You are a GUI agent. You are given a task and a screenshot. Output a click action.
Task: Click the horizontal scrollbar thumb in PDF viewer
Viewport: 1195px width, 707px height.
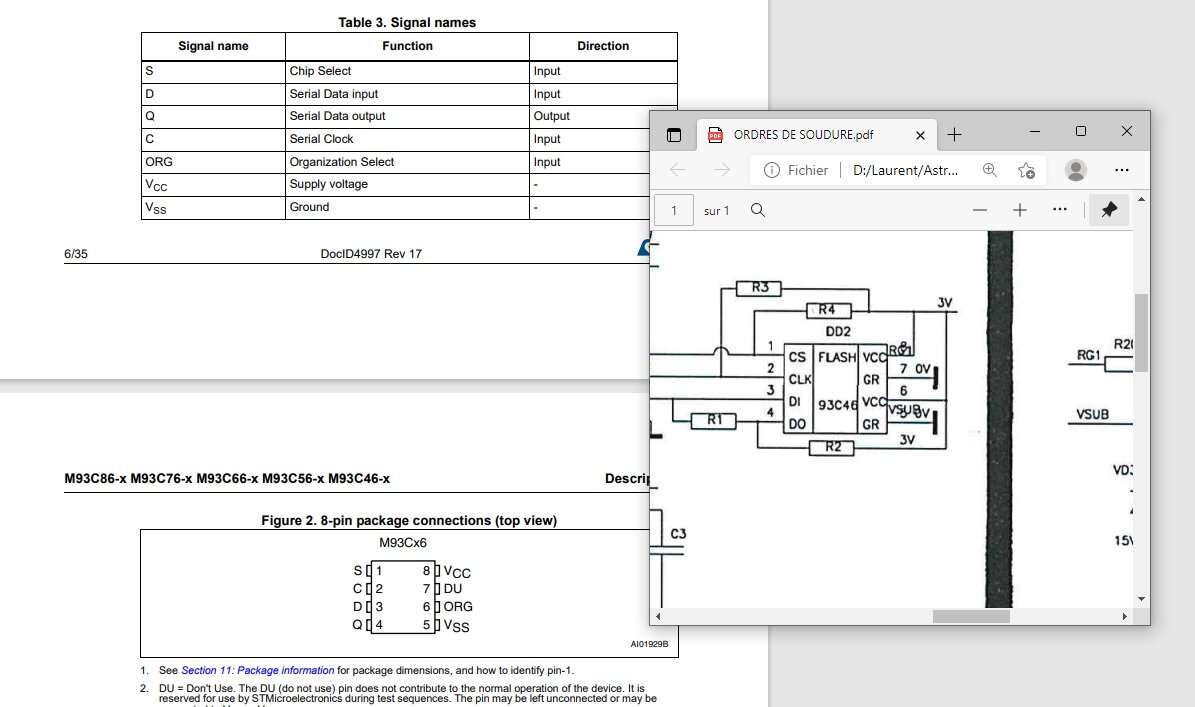pos(971,616)
